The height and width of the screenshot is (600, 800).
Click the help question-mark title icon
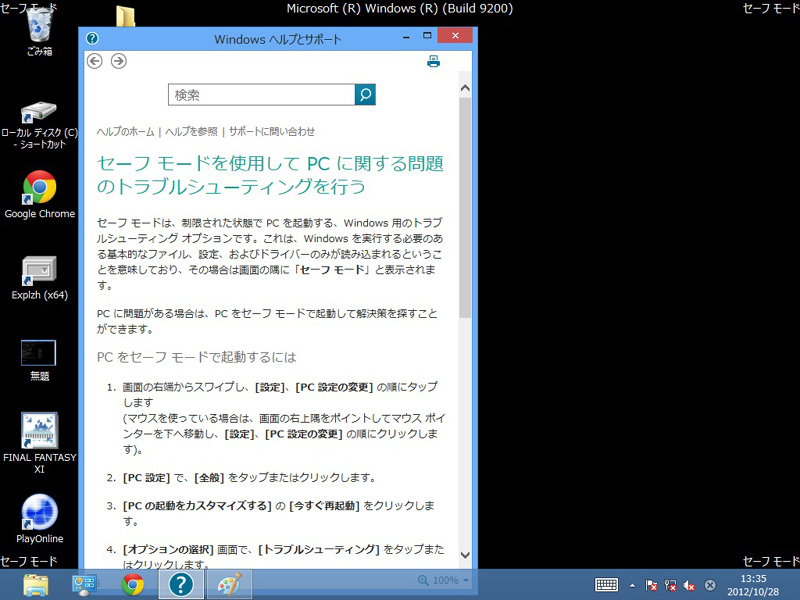coord(92,38)
